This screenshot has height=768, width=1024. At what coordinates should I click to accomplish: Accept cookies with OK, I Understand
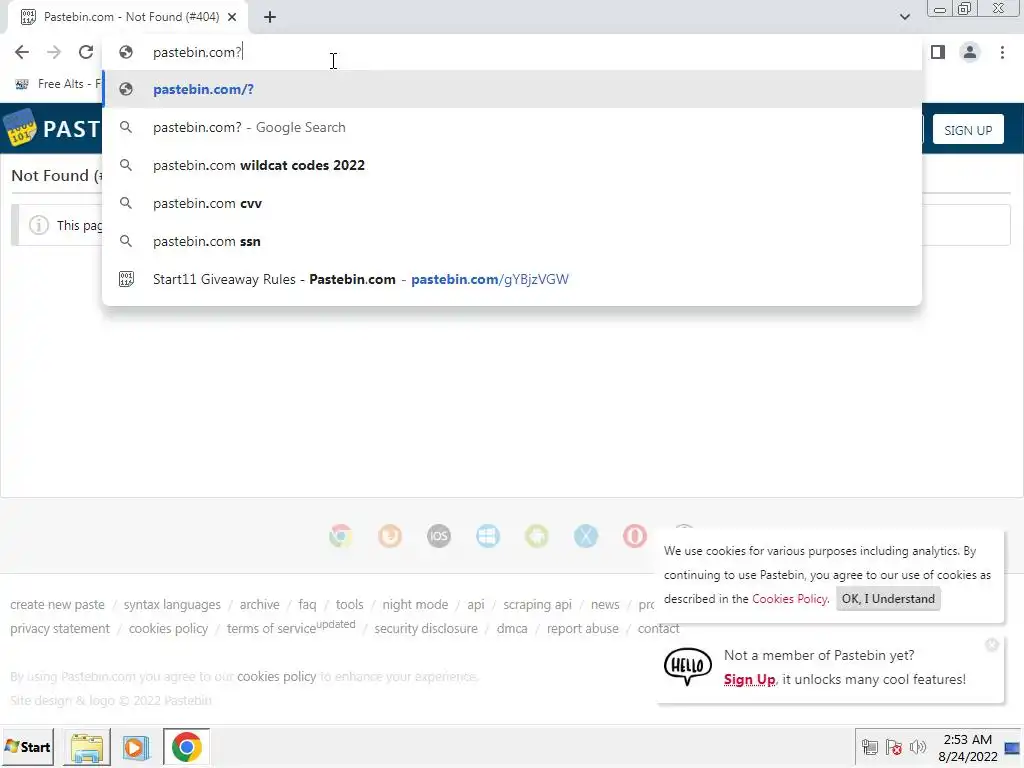(888, 599)
